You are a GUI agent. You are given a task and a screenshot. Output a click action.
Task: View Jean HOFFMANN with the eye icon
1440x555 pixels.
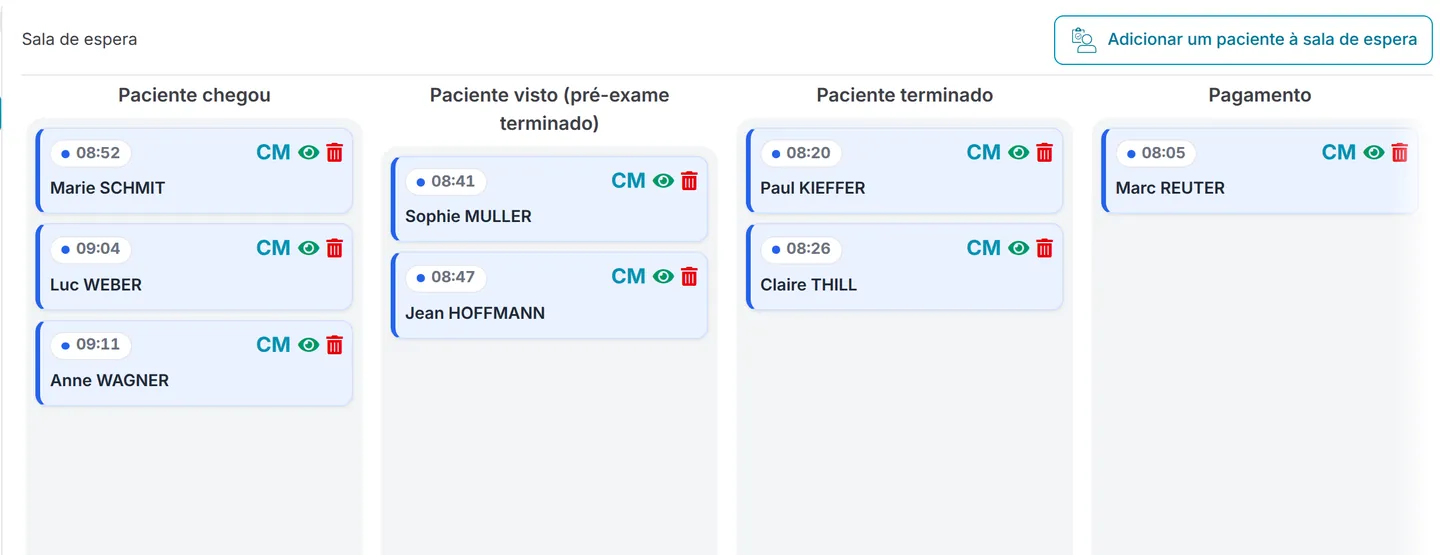[664, 277]
